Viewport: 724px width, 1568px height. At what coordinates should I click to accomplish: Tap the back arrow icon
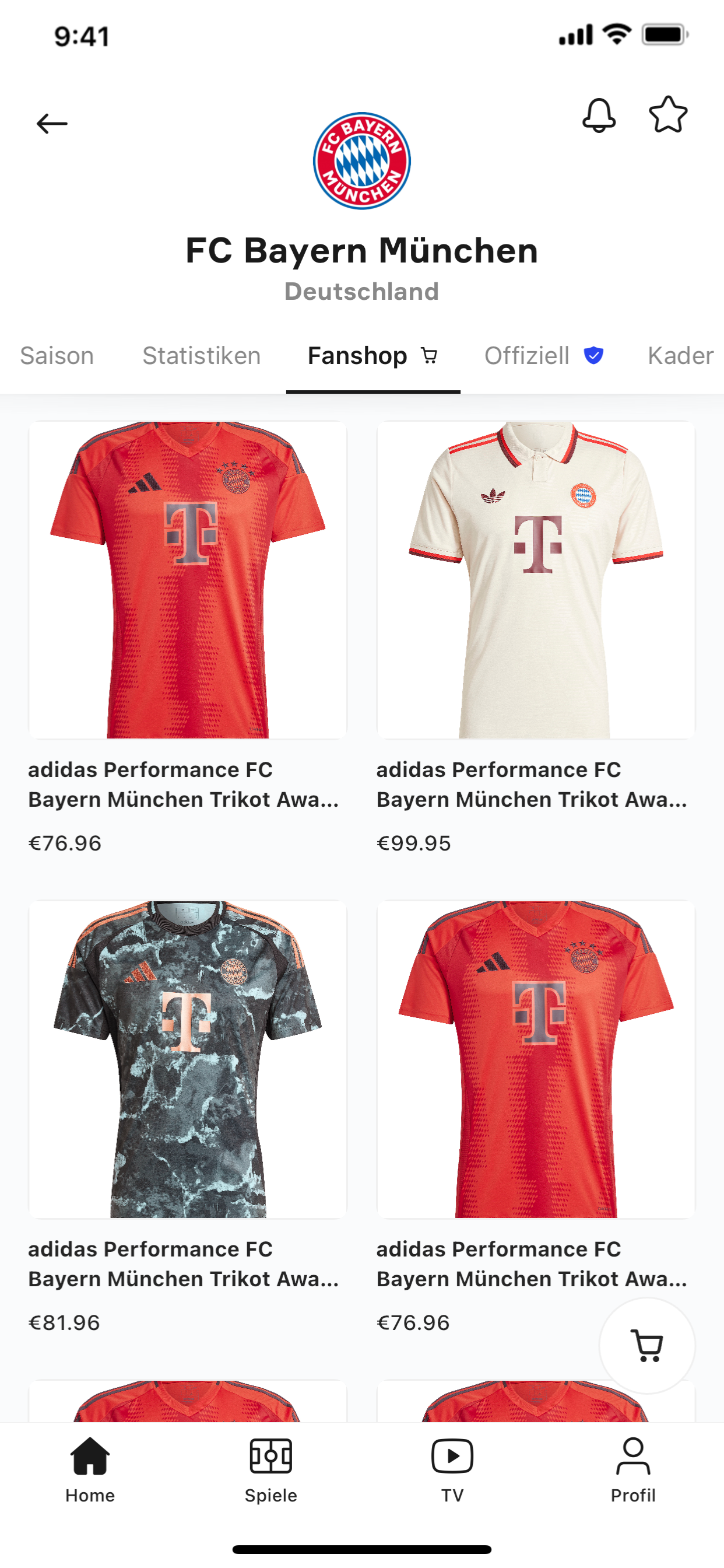click(x=52, y=124)
